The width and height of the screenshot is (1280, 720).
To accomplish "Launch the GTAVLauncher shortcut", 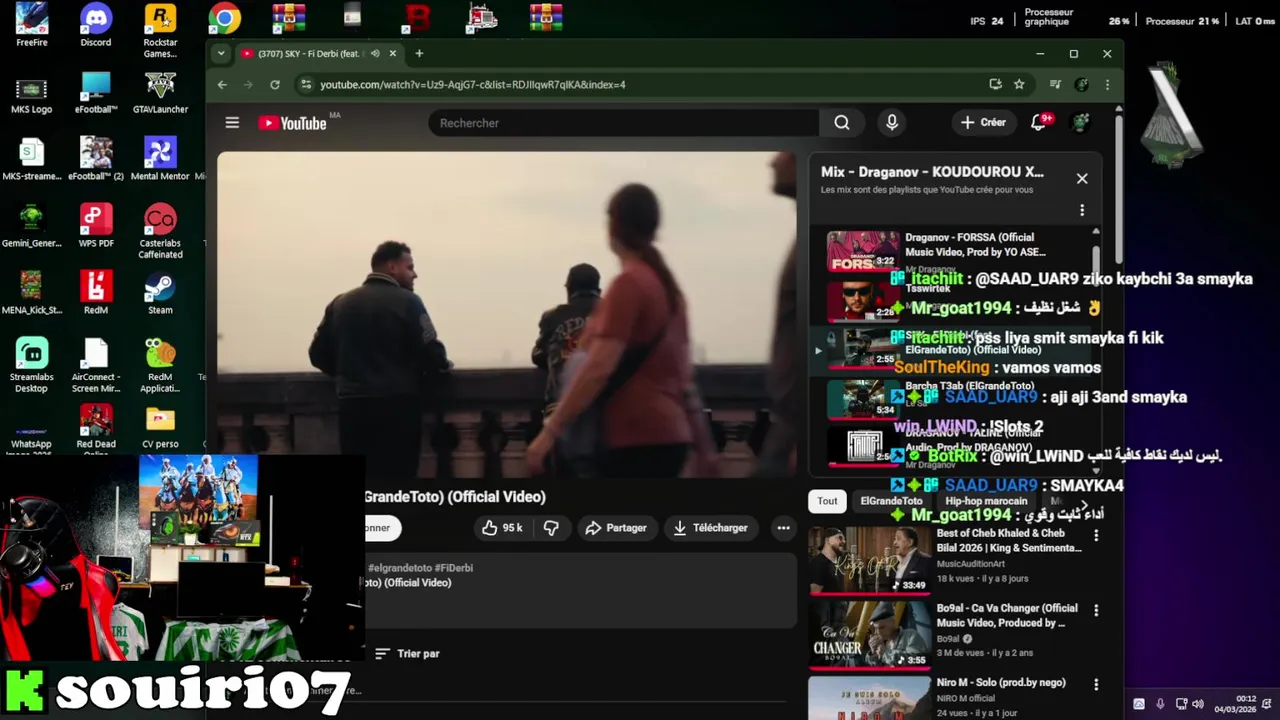I will tap(160, 93).
